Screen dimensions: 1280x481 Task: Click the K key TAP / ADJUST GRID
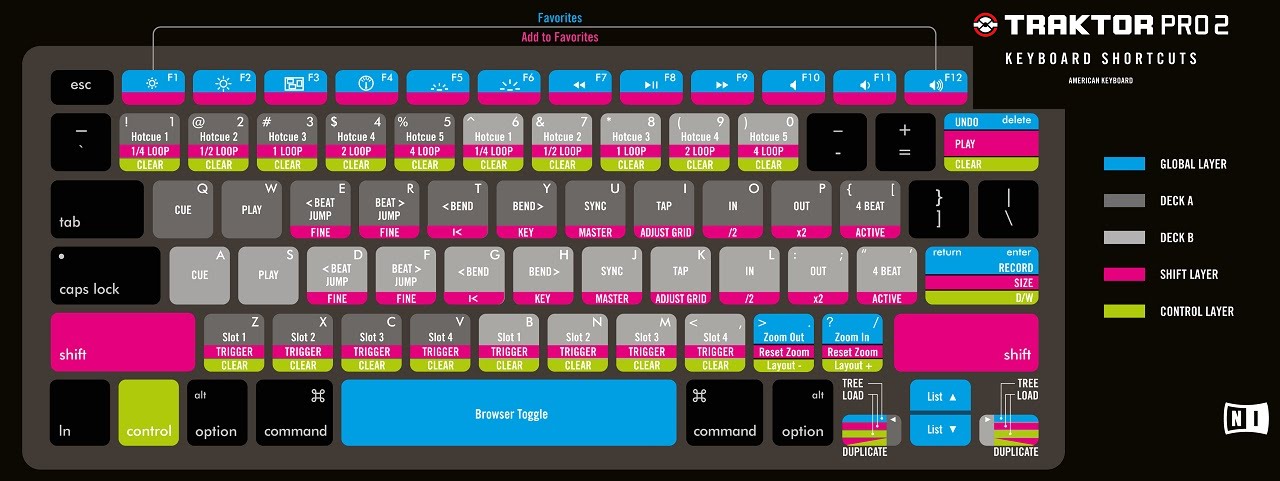(x=680, y=275)
